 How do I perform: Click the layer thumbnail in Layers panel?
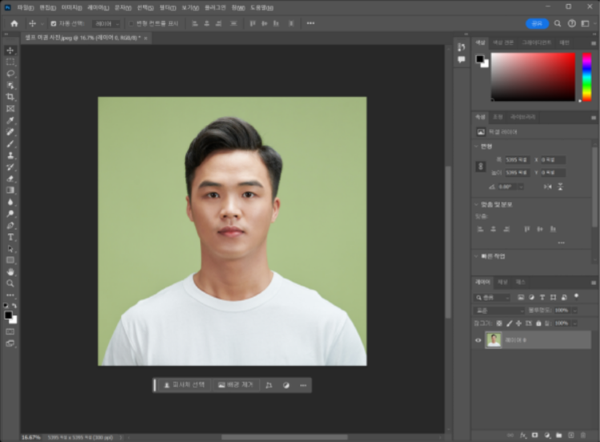click(495, 340)
